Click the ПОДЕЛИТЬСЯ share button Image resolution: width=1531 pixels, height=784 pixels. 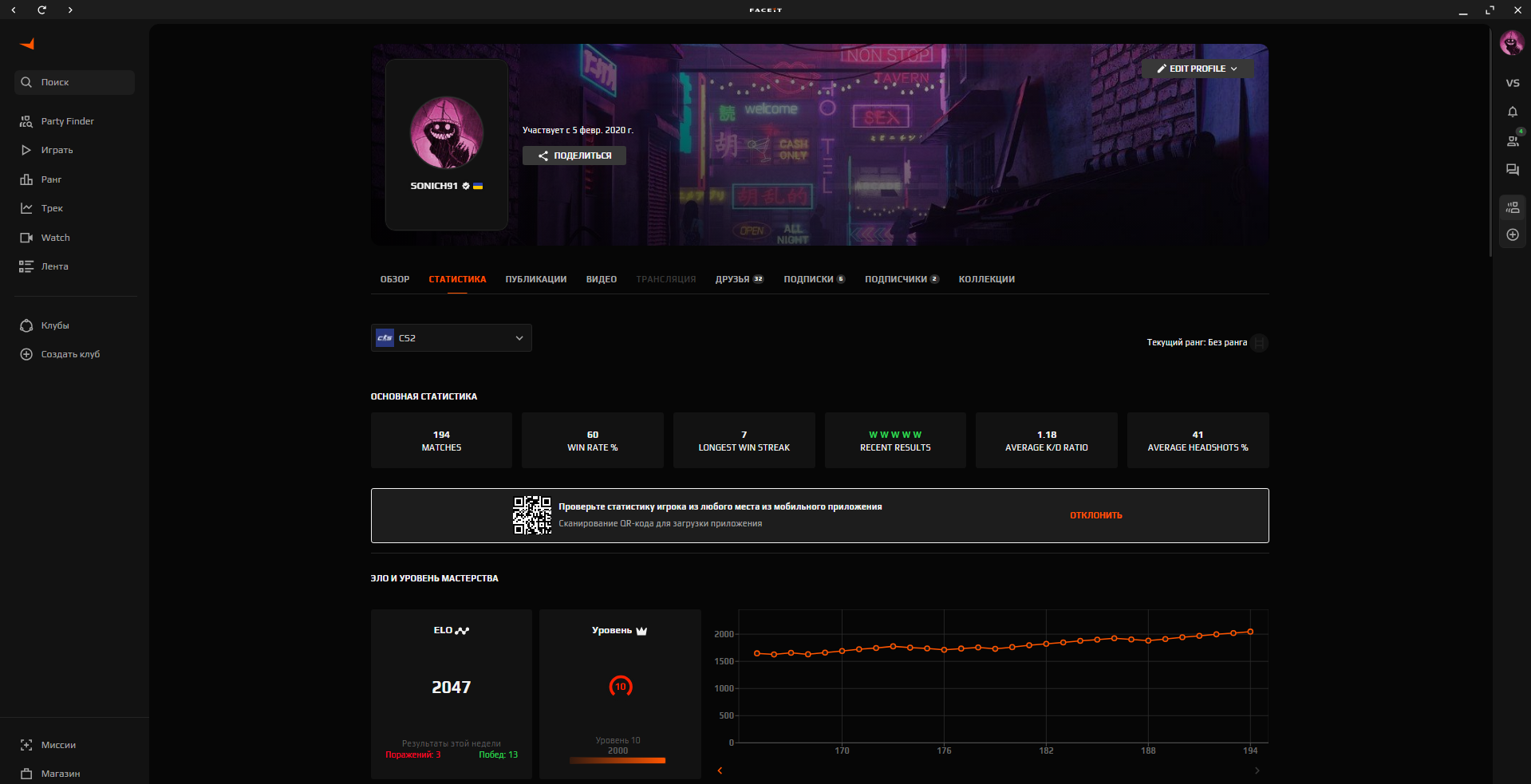point(574,156)
